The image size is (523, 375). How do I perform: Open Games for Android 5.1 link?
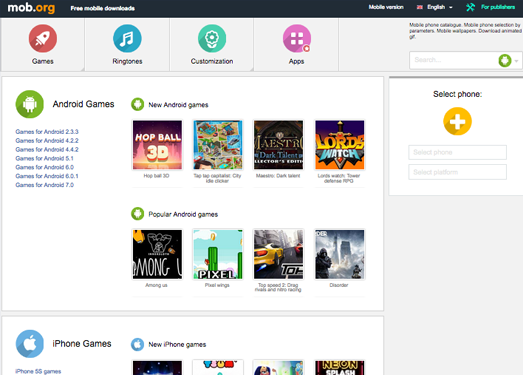[44, 158]
